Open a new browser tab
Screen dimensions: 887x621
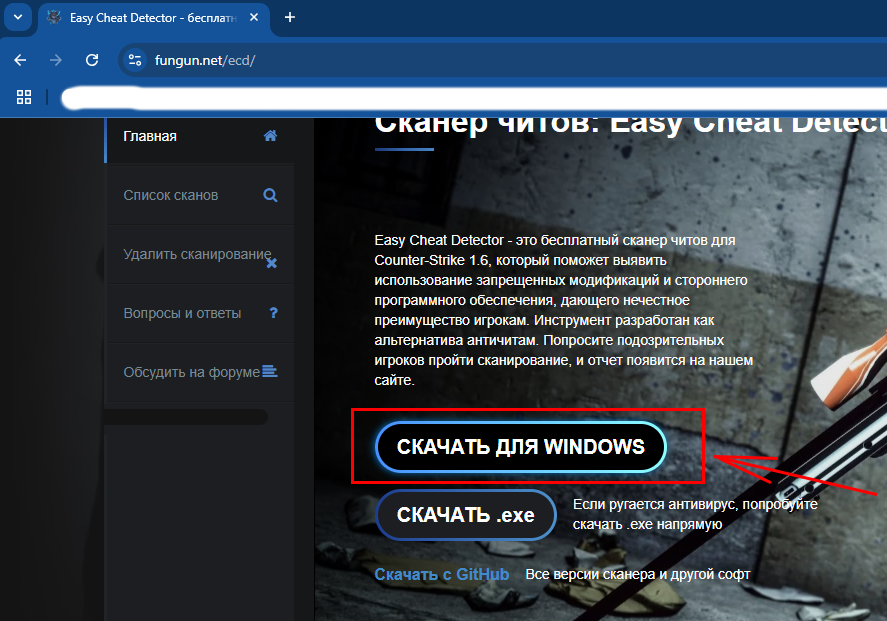point(290,18)
